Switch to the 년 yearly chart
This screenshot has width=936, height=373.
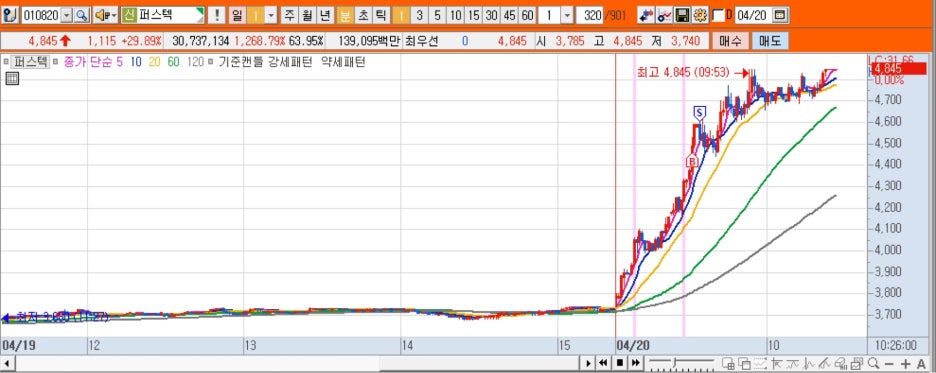coord(325,15)
